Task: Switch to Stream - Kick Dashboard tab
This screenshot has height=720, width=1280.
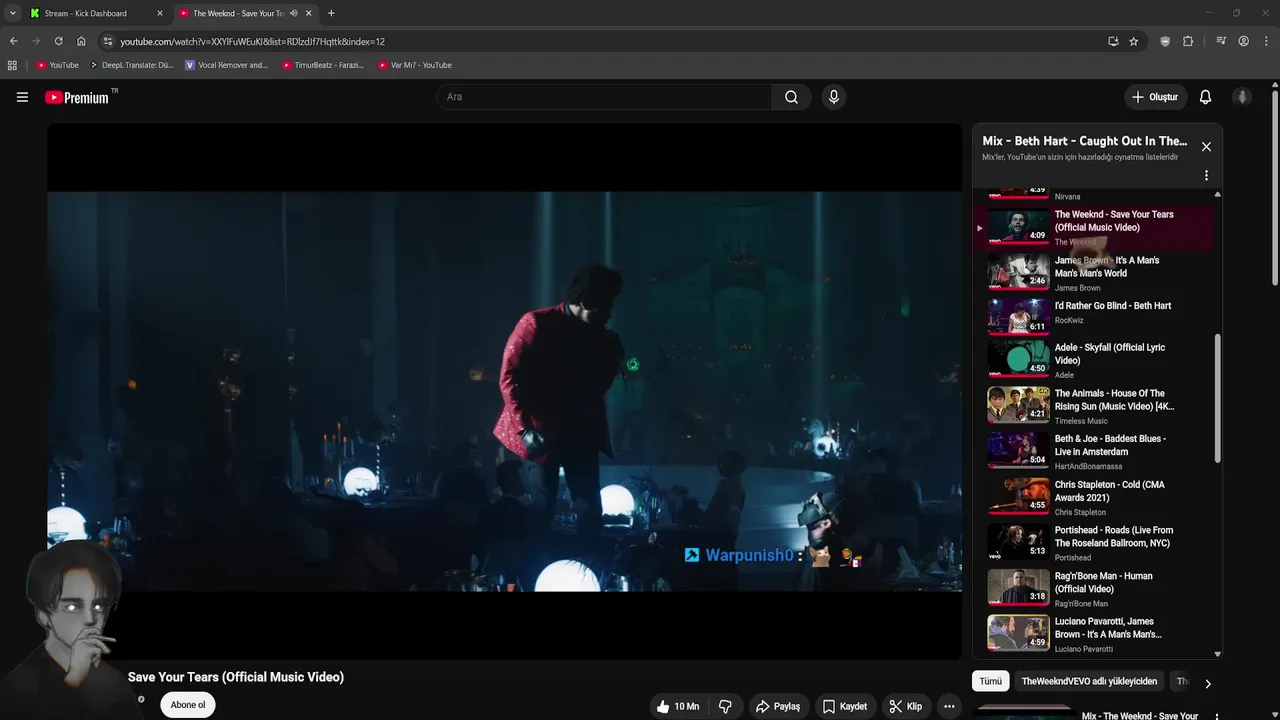Action: (x=96, y=13)
